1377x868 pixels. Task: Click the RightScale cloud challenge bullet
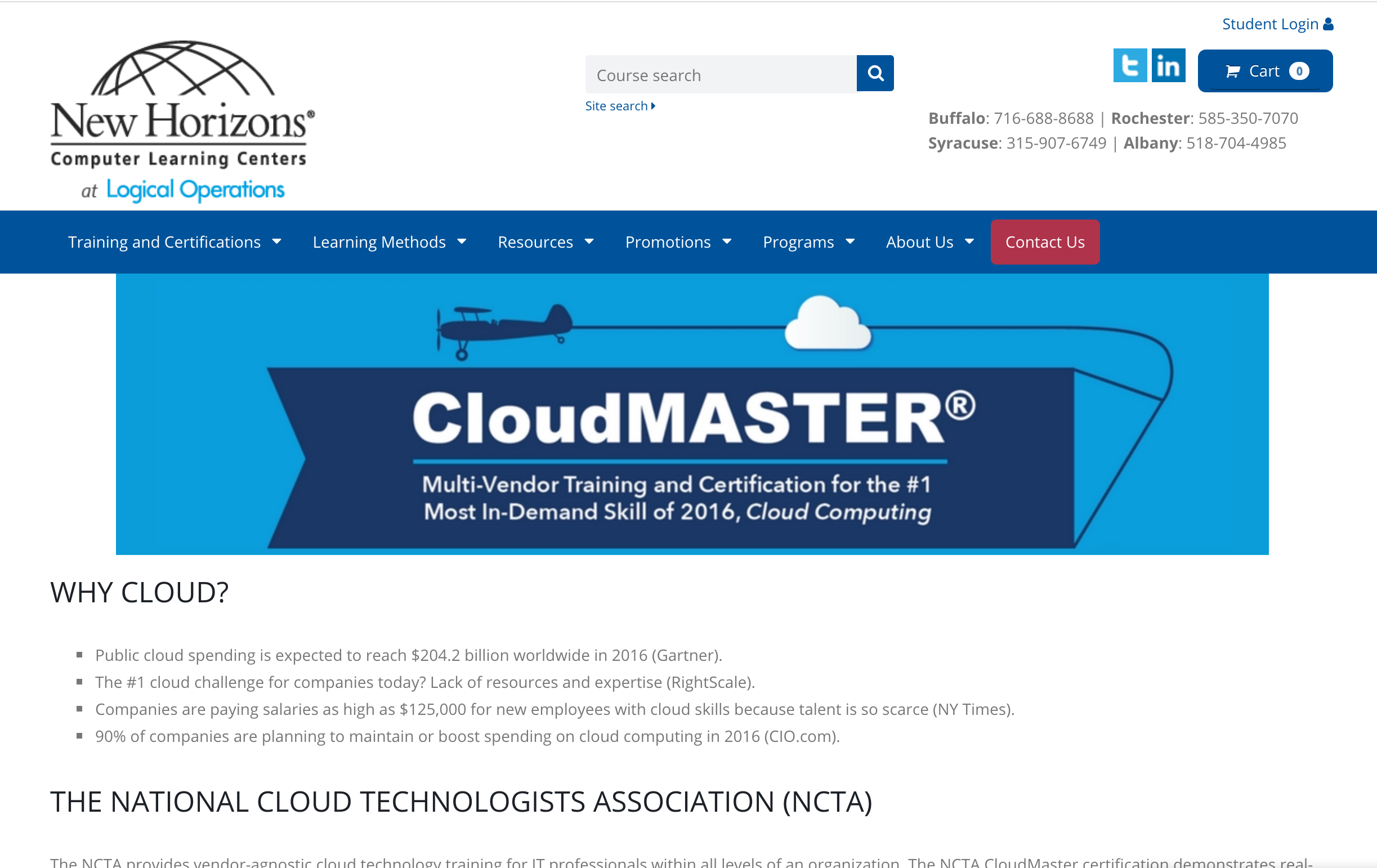(425, 682)
